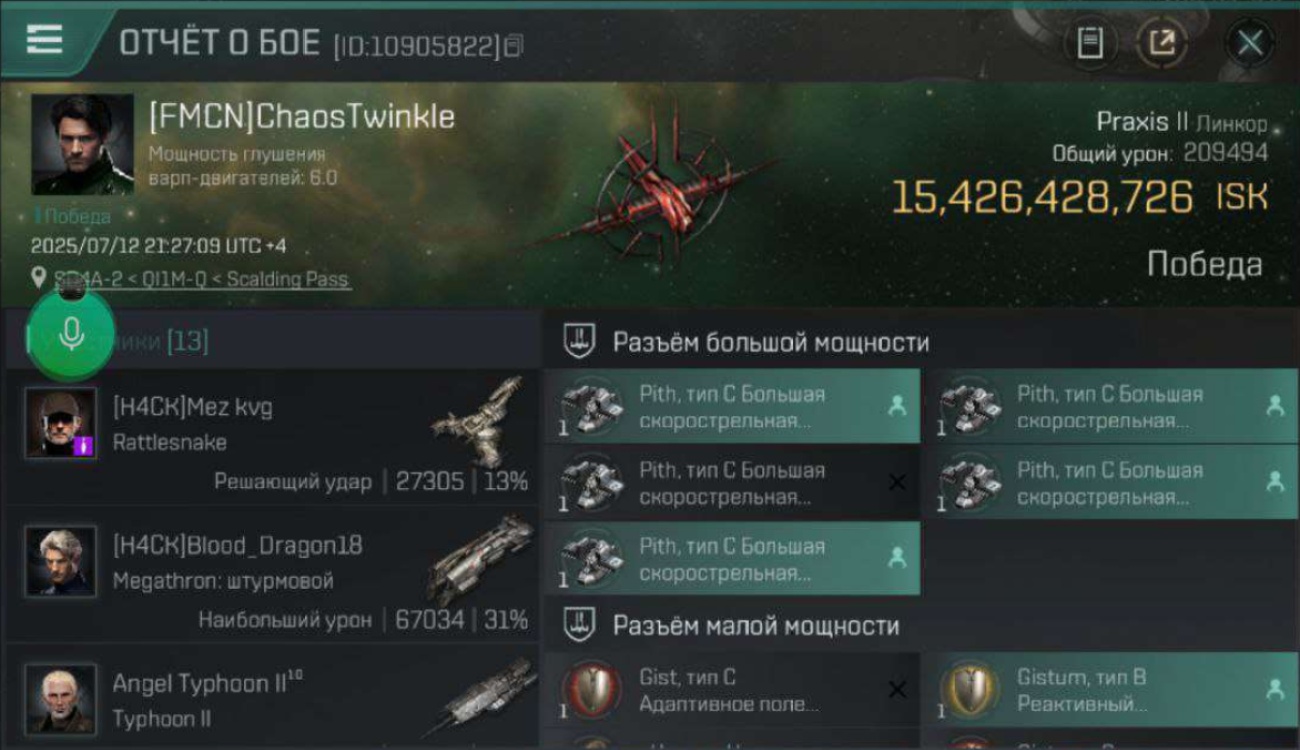Open the hamburger menu
This screenshot has width=1300, height=750.
[x=43, y=39]
